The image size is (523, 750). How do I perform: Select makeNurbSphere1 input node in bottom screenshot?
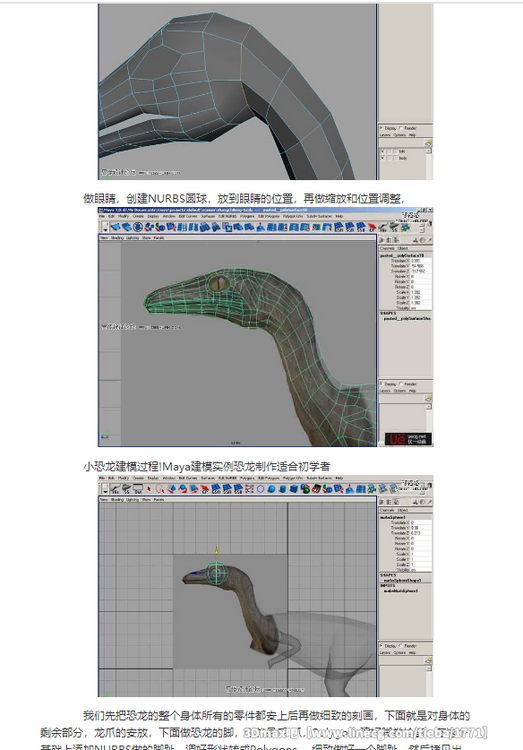point(401,591)
